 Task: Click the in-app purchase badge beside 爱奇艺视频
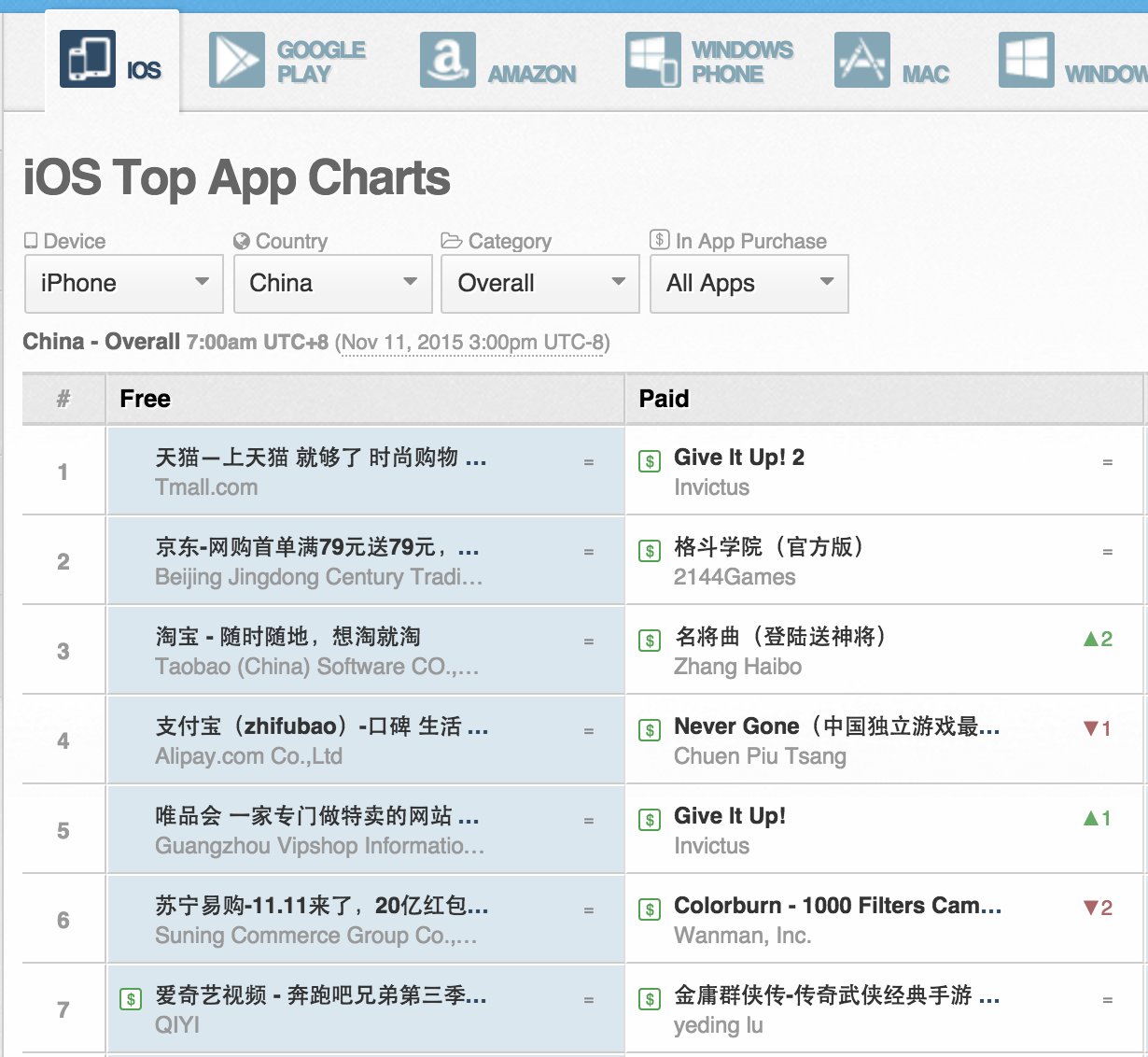tap(131, 999)
